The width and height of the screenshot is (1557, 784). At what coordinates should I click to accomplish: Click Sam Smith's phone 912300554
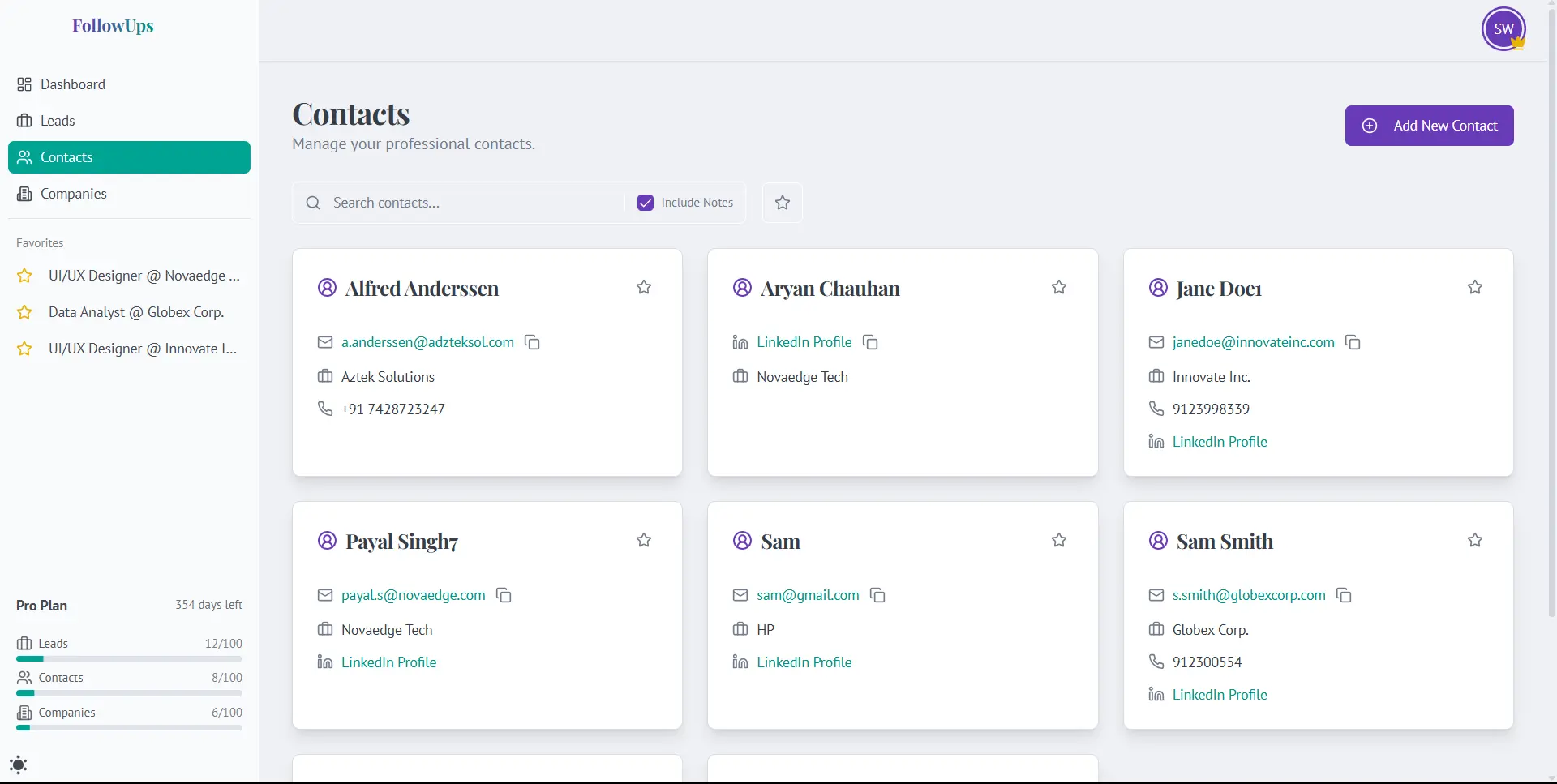tap(1207, 662)
